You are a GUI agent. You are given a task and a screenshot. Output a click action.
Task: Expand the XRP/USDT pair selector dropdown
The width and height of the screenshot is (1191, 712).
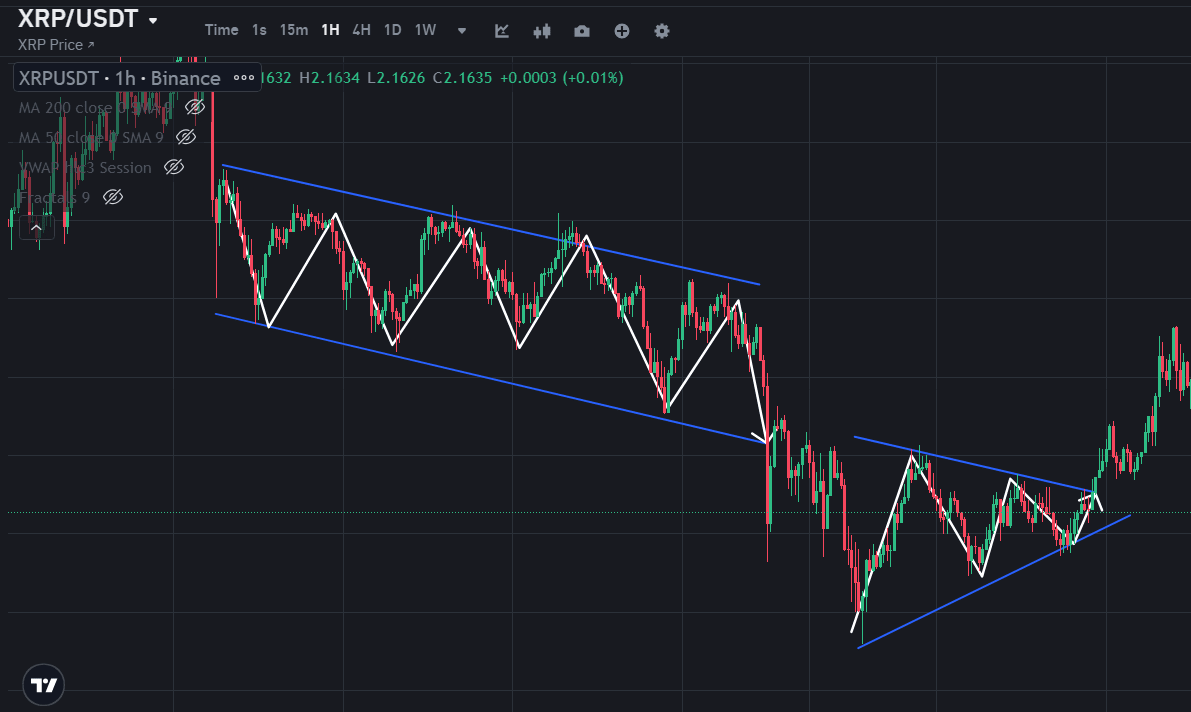pyautogui.click(x=153, y=20)
